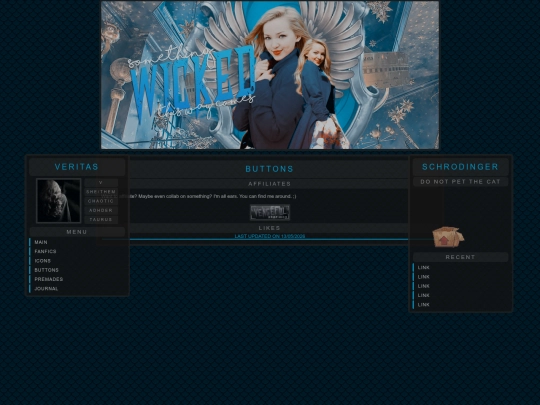The width and height of the screenshot is (540, 405).
Task: Click the last LINK under Recent
Action: (424, 305)
